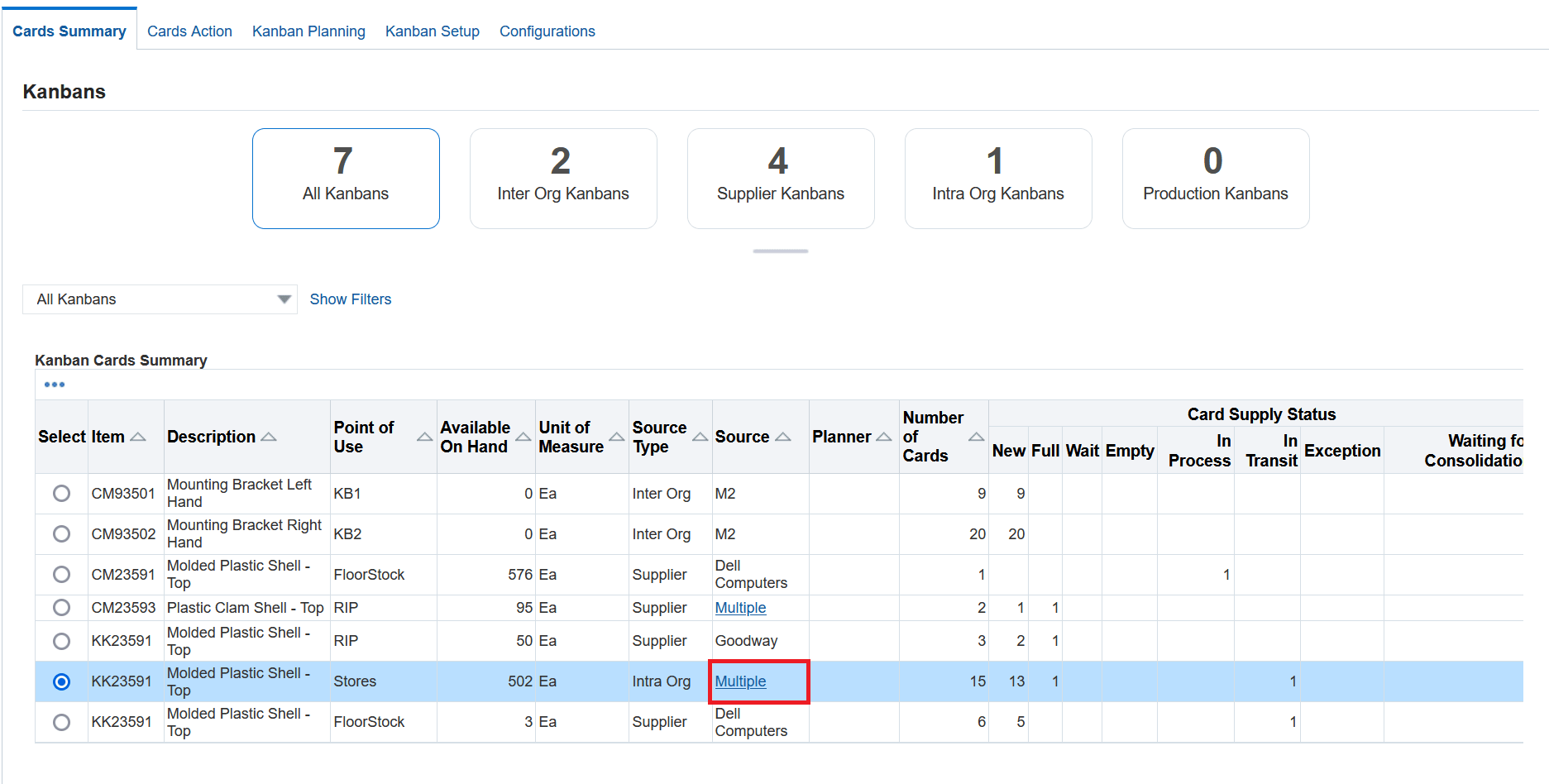This screenshot has width=1549, height=784.
Task: Open the three-dot table actions menu
Action: pos(55,385)
